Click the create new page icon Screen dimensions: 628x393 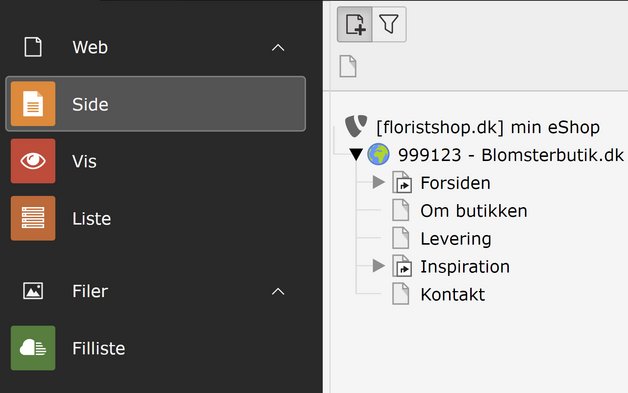coord(355,24)
